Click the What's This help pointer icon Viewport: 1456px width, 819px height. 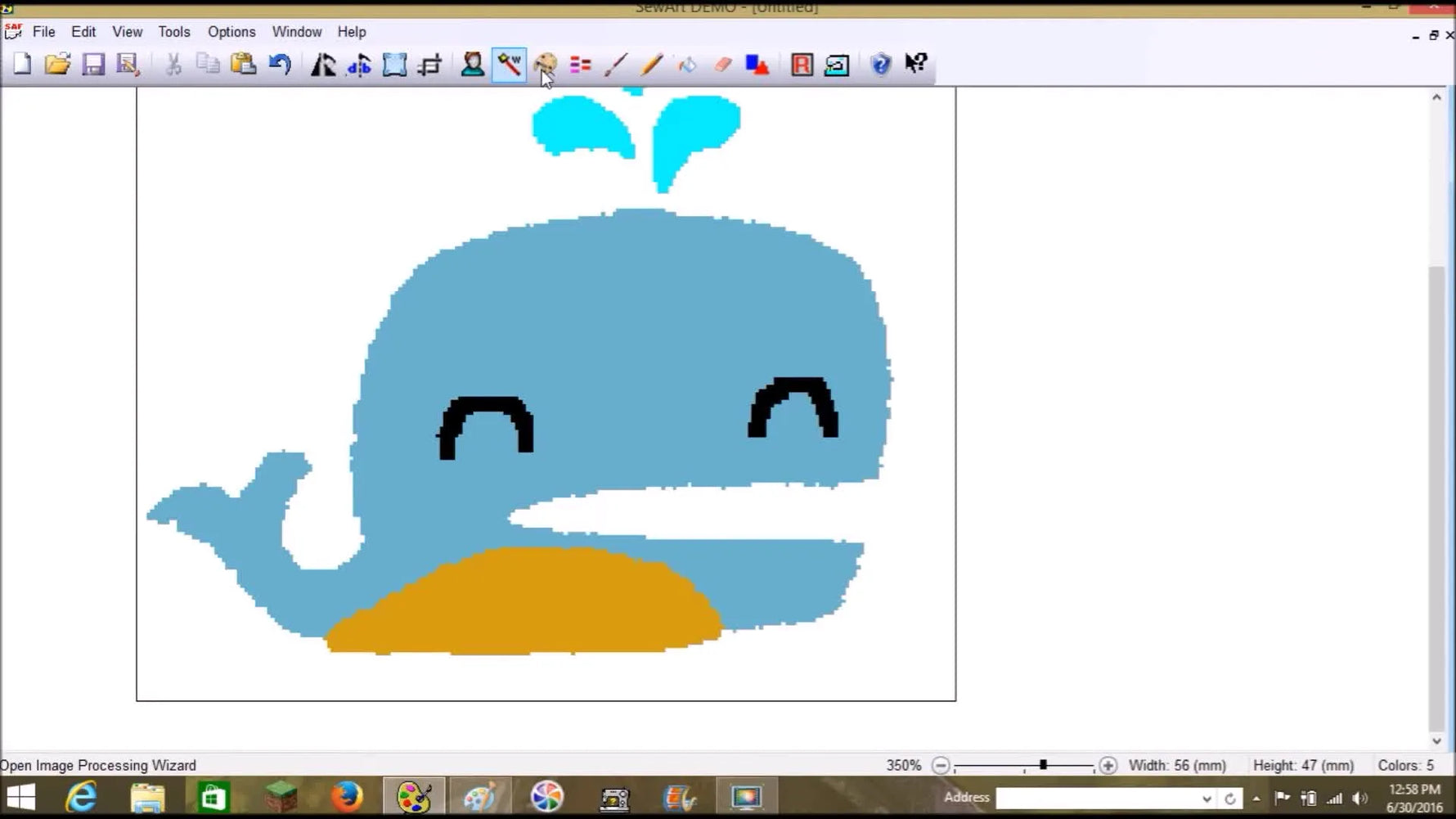pyautogui.click(x=916, y=64)
